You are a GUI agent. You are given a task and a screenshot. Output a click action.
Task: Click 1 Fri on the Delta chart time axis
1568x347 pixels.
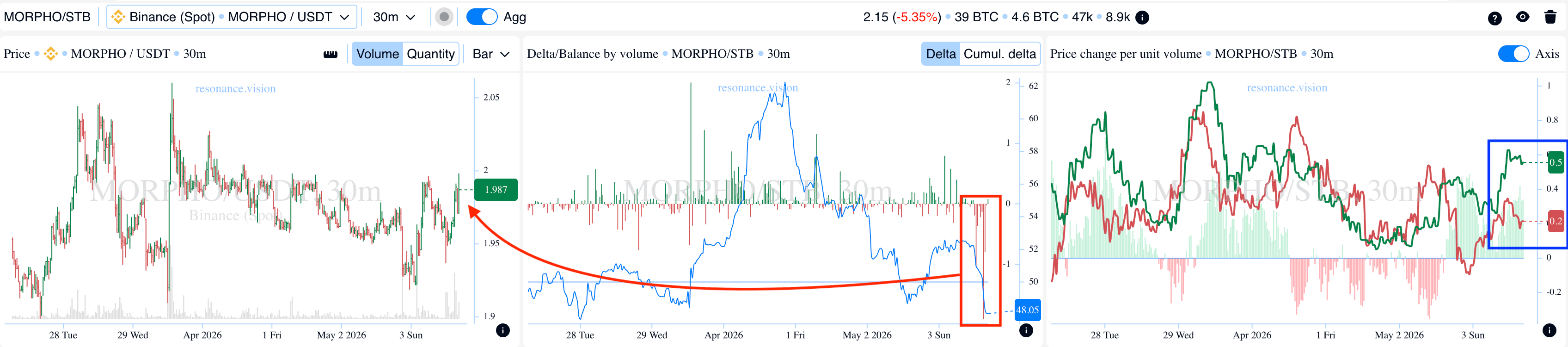point(795,335)
